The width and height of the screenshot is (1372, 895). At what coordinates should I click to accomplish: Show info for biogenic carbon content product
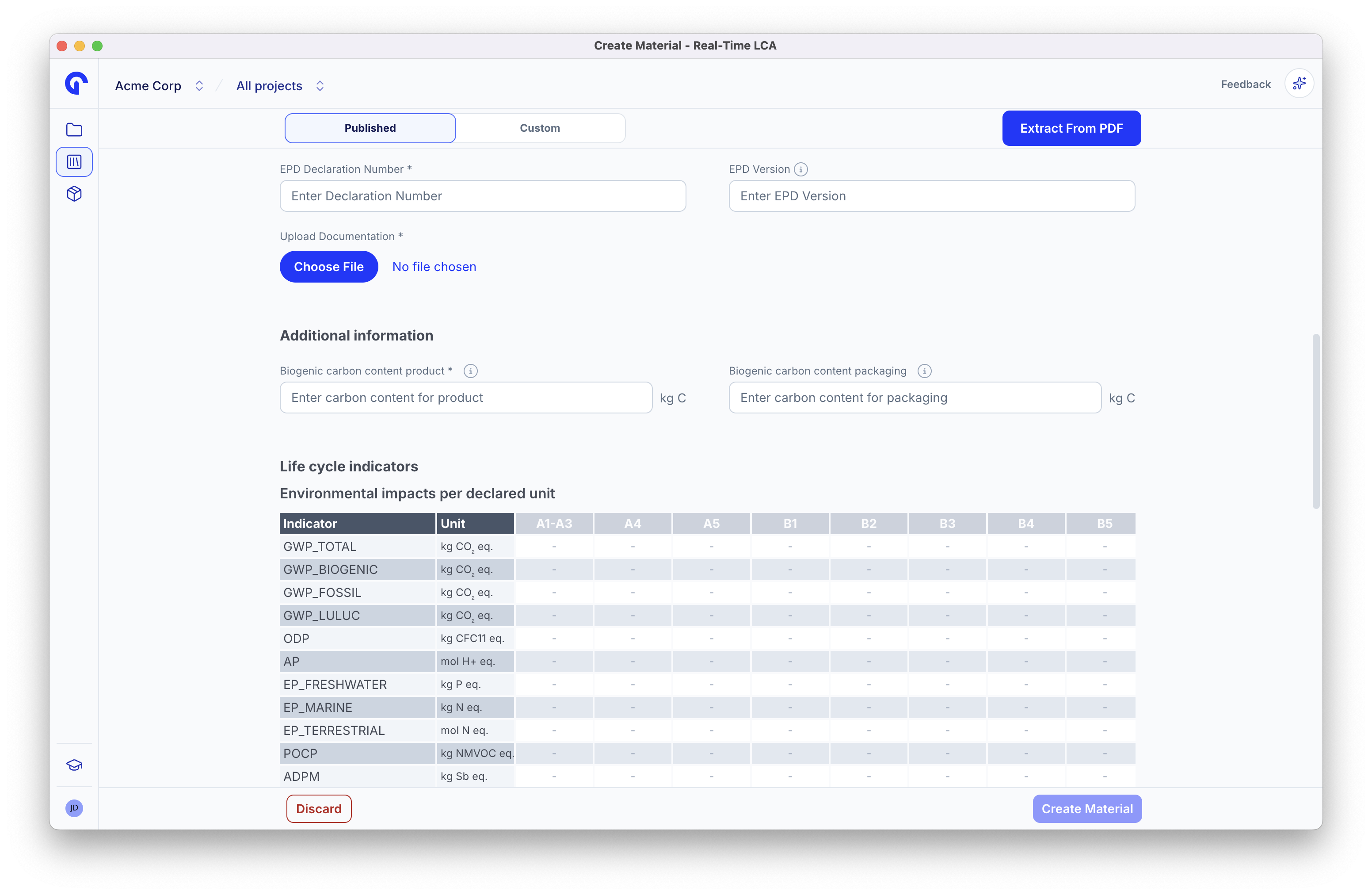click(470, 371)
